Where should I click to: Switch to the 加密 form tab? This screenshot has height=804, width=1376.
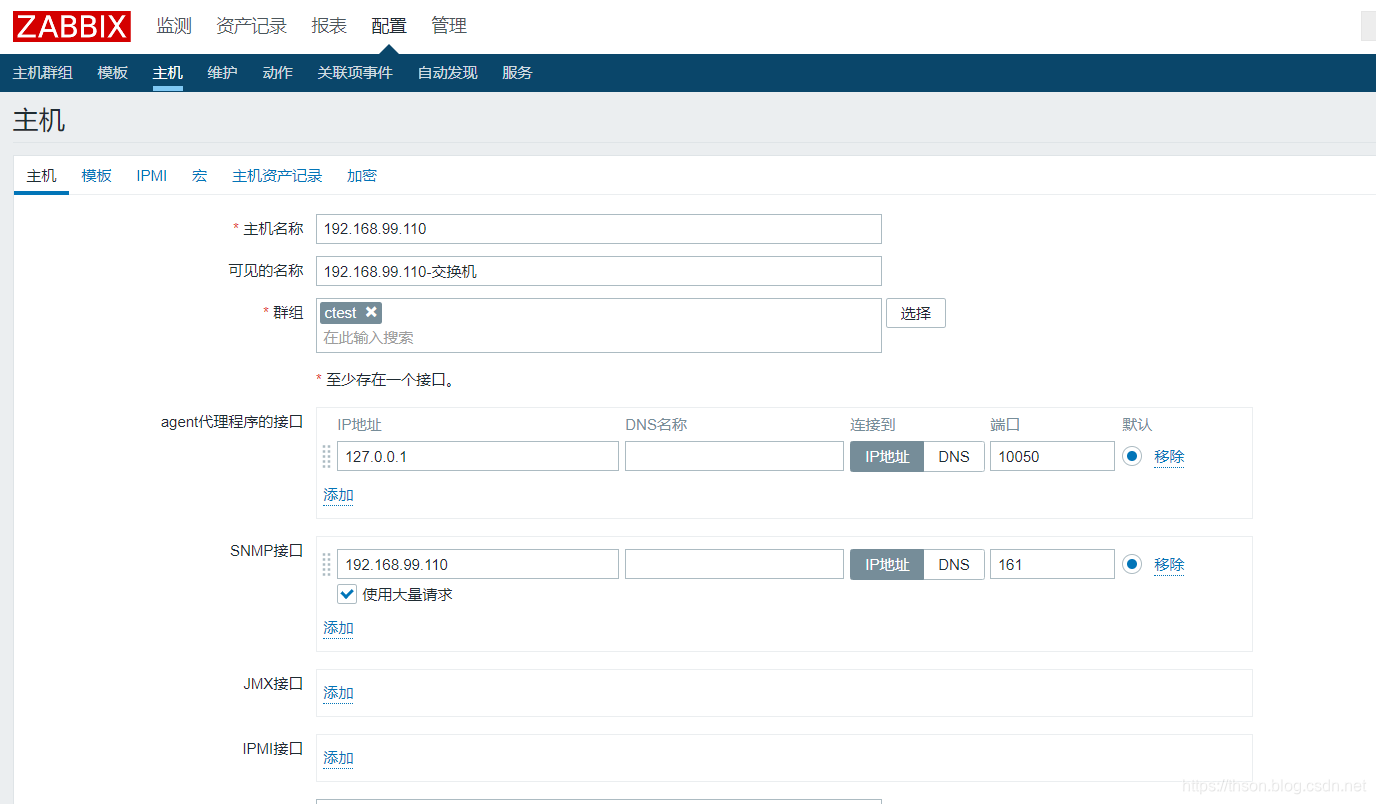(x=362, y=176)
